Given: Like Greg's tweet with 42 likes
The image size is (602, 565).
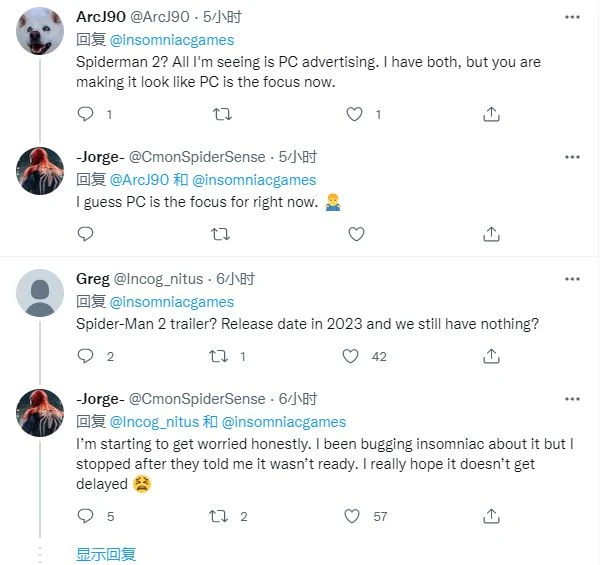Looking at the screenshot, I should coord(351,356).
